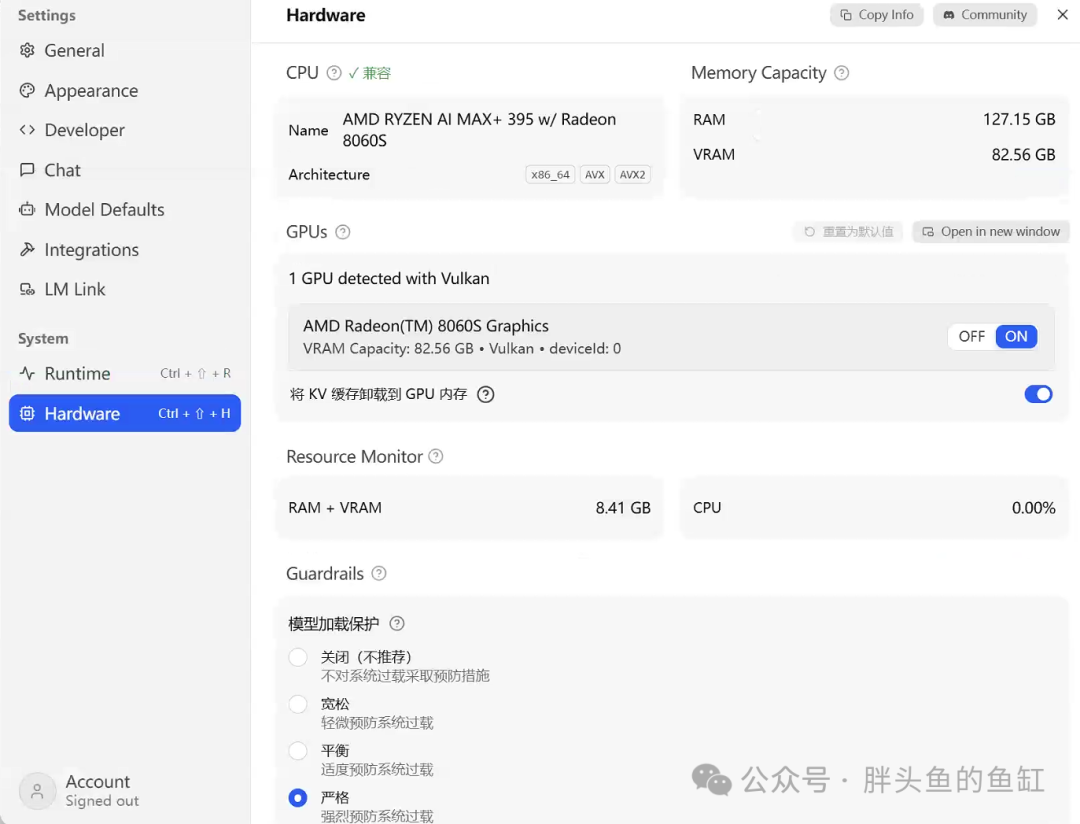Go to Developer settings
1080x824 pixels.
pos(125,130)
